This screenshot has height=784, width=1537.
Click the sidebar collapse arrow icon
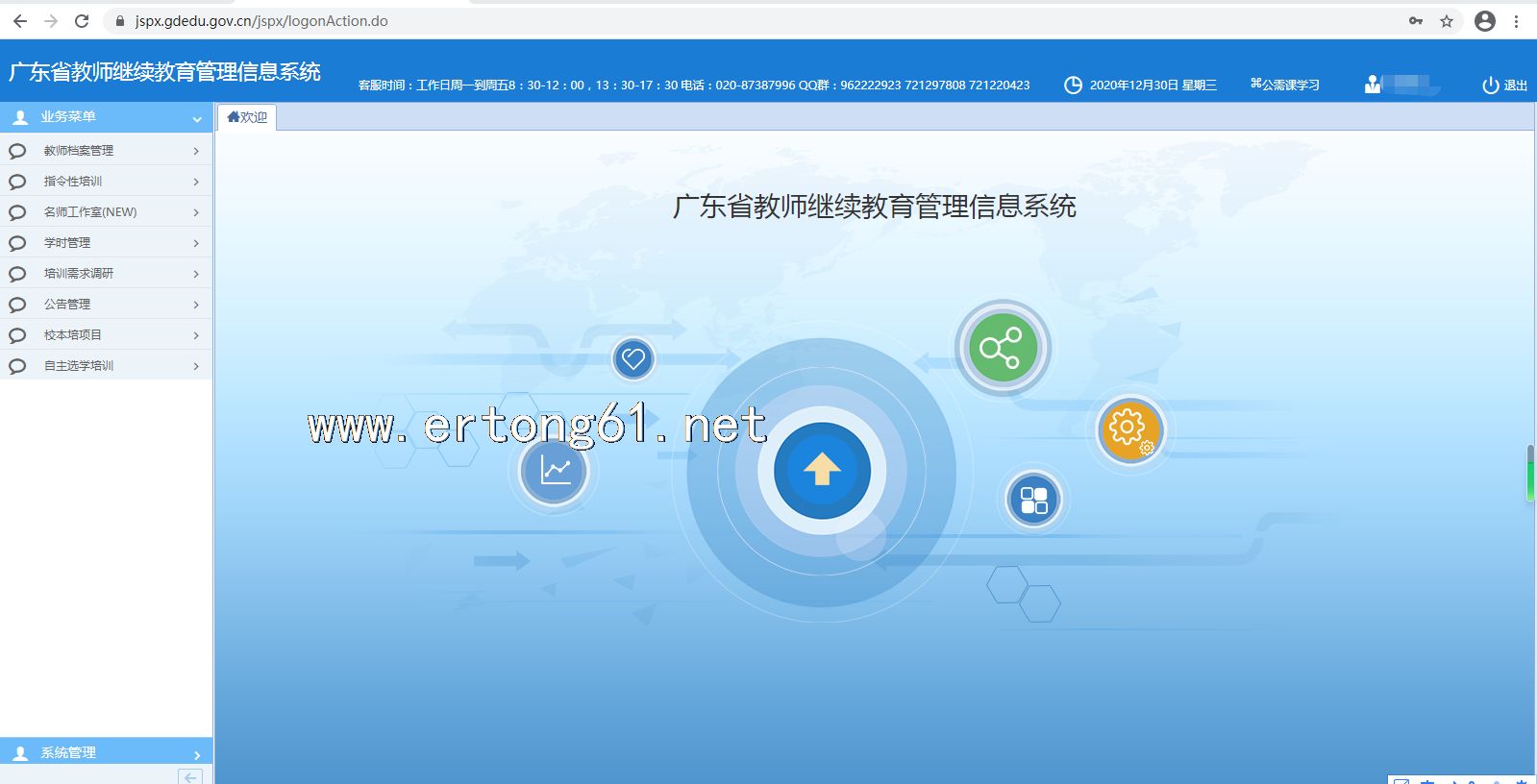(x=190, y=776)
